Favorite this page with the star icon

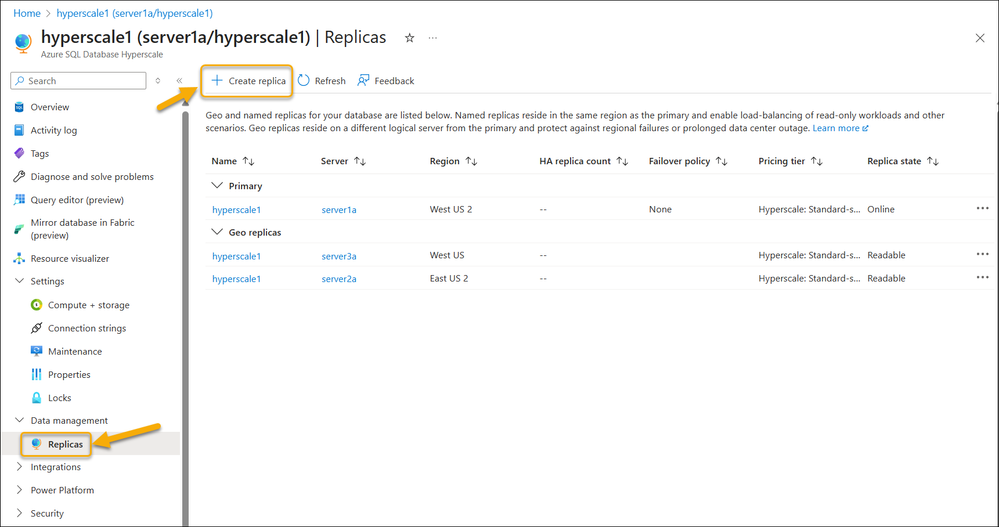tap(409, 38)
